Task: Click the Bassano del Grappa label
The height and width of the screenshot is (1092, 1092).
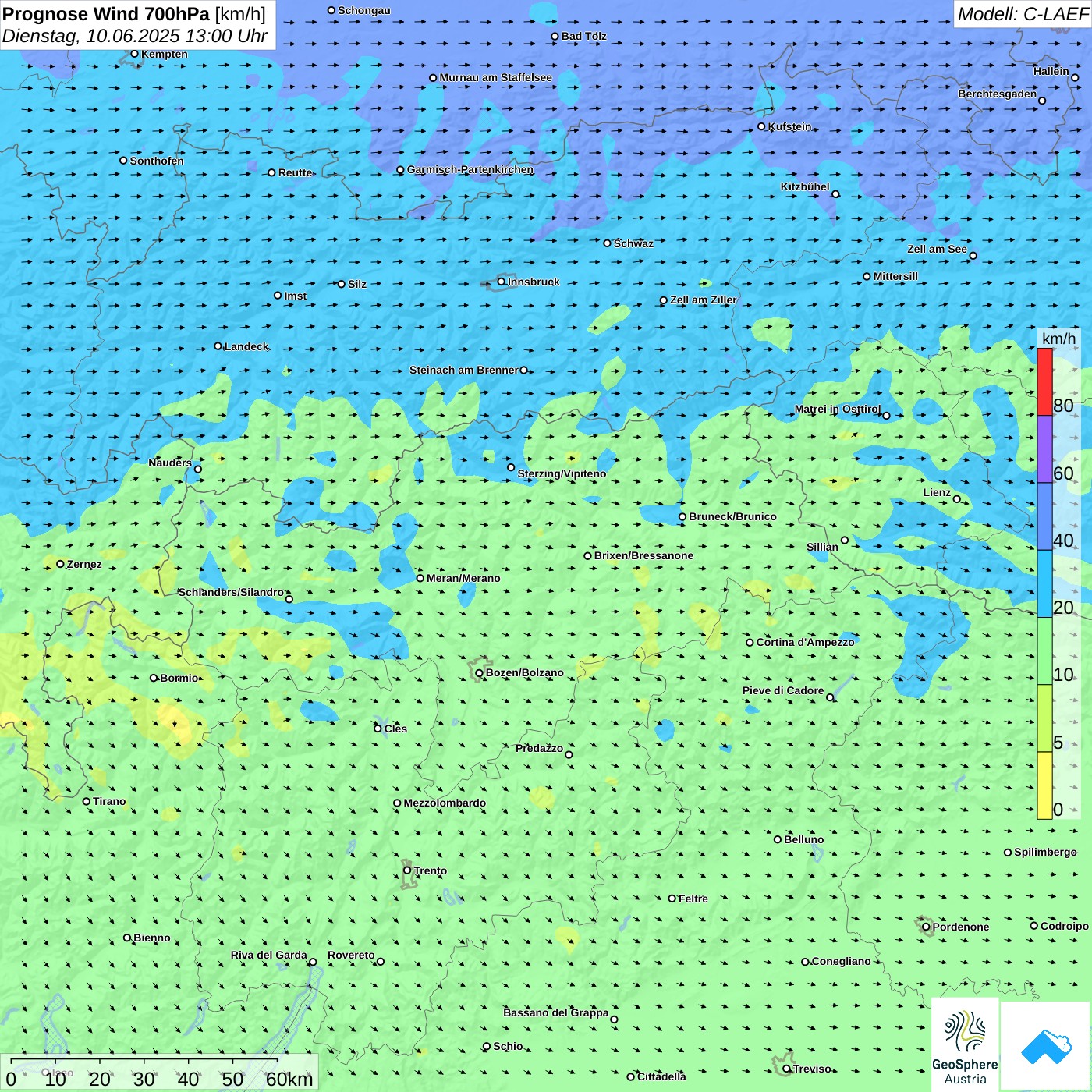Action: click(556, 1012)
